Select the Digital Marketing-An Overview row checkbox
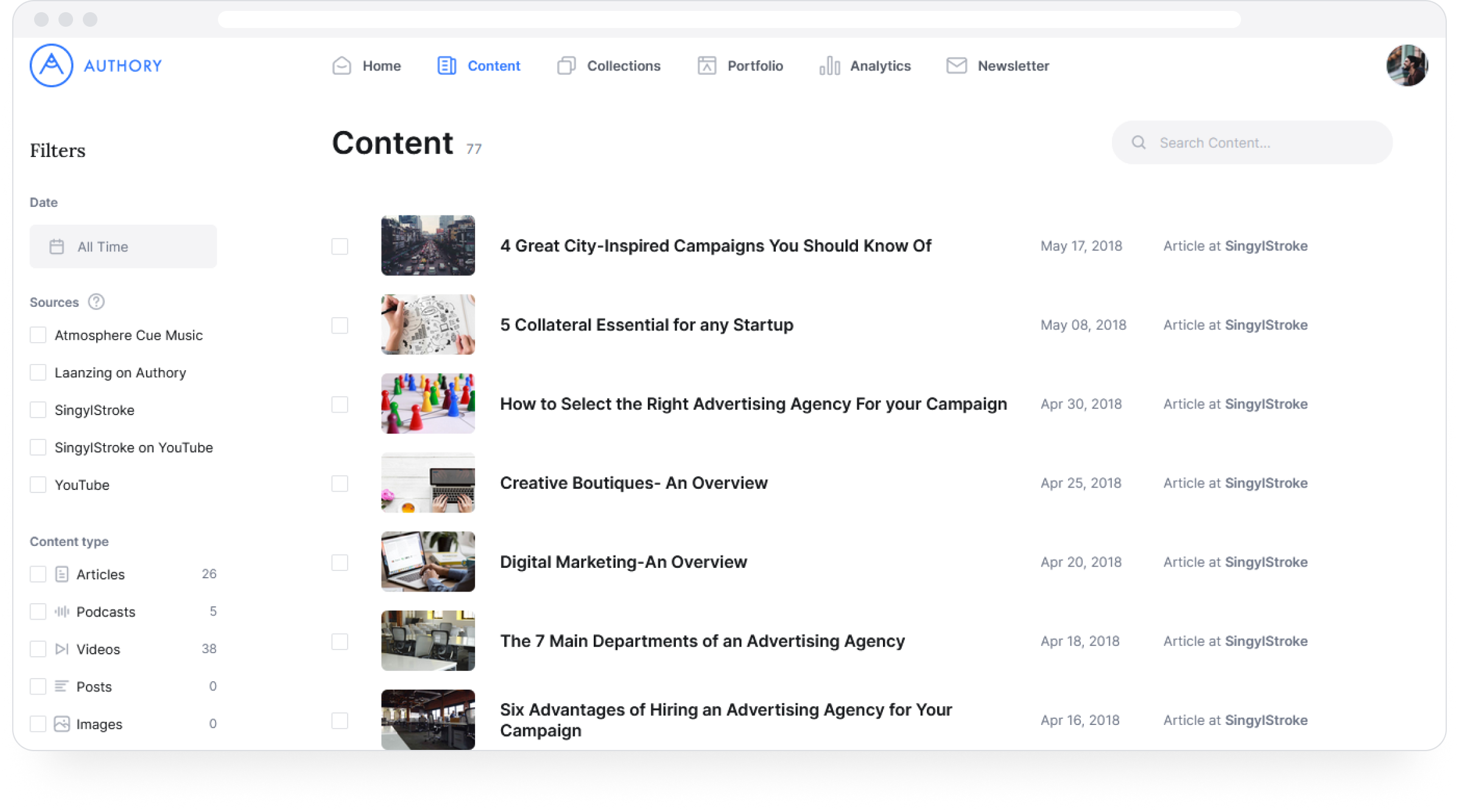 (x=340, y=562)
